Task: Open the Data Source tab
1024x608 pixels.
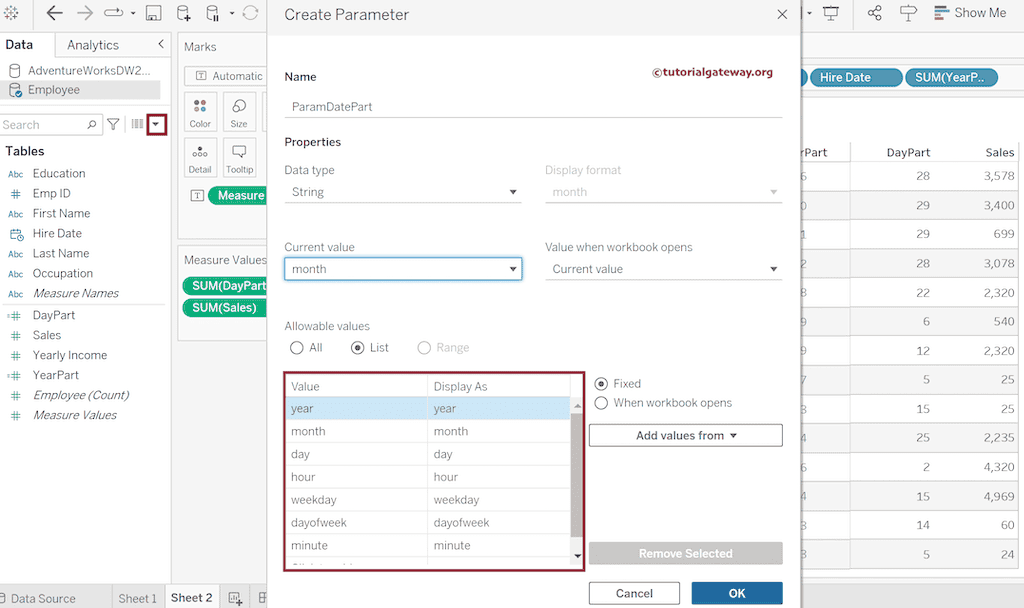Action: [38, 598]
